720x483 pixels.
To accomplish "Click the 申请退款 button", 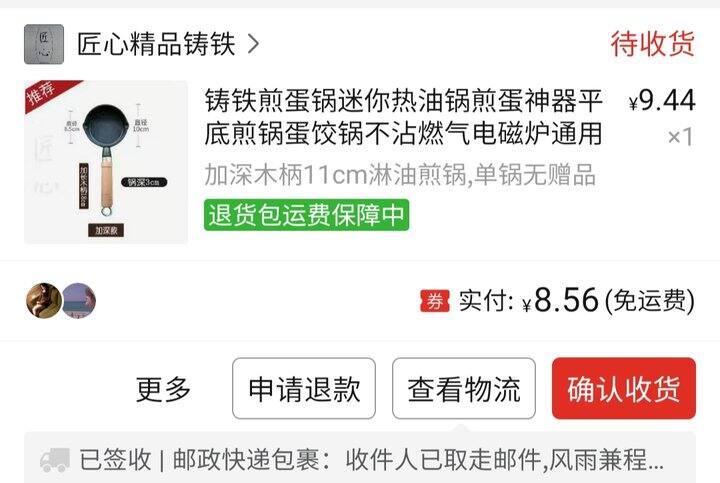I will tap(304, 388).
